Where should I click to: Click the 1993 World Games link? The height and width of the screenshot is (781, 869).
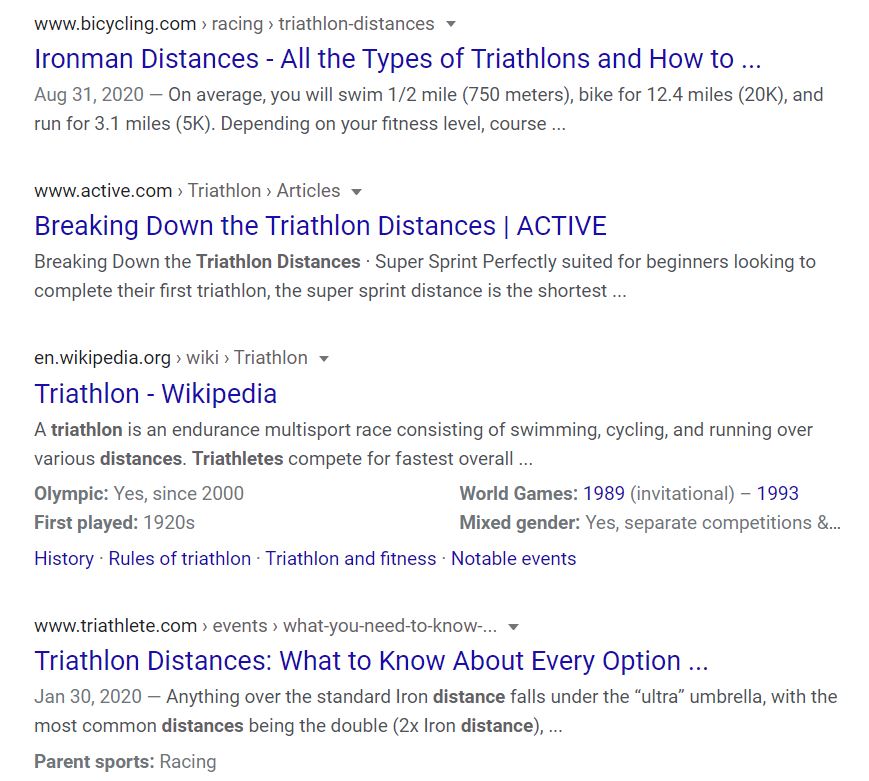point(778,493)
